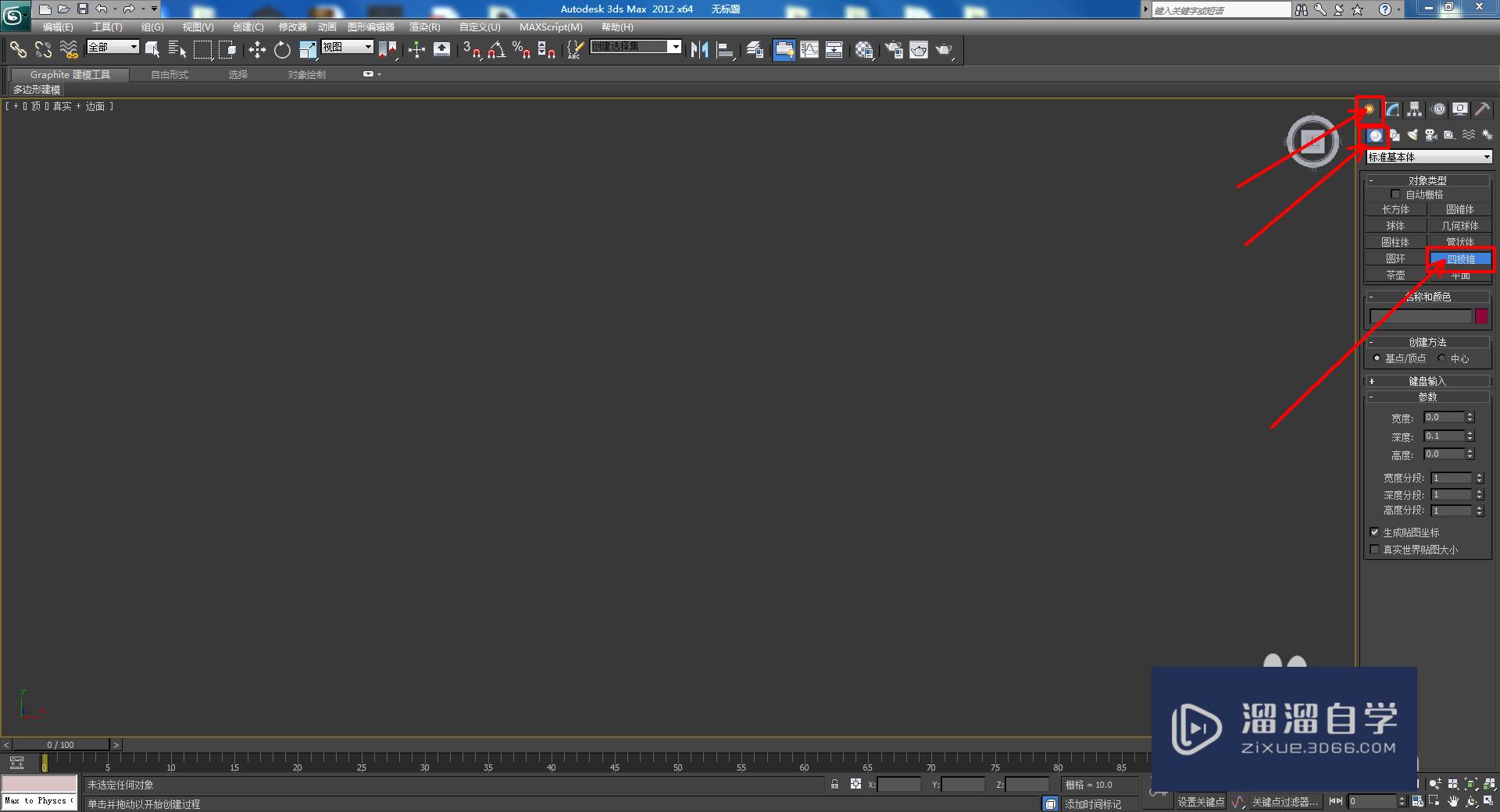Viewport: 1500px width, 812px height.
Task: Enable 自动栅格 checkbox
Action: [x=1395, y=194]
